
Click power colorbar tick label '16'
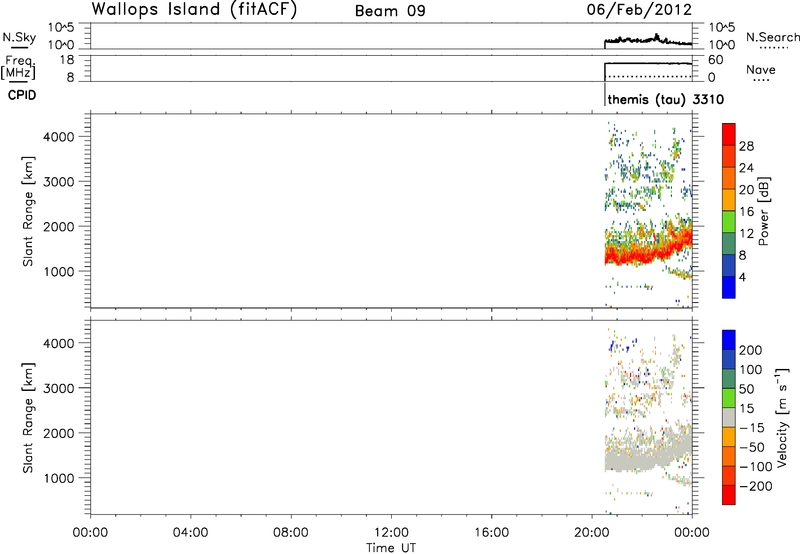(x=746, y=212)
